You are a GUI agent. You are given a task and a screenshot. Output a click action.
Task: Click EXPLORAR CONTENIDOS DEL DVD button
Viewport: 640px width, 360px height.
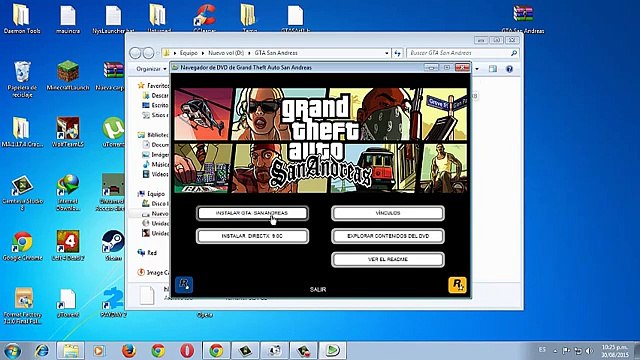[x=388, y=236]
